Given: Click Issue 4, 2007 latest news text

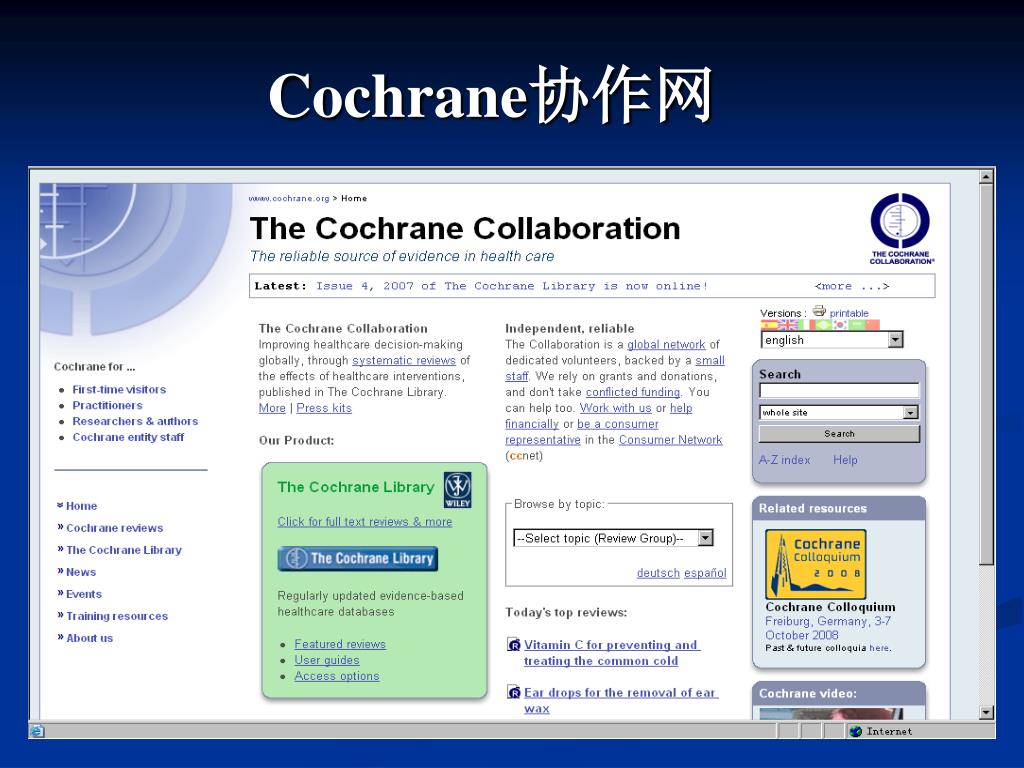Looking at the screenshot, I should click(x=511, y=286).
